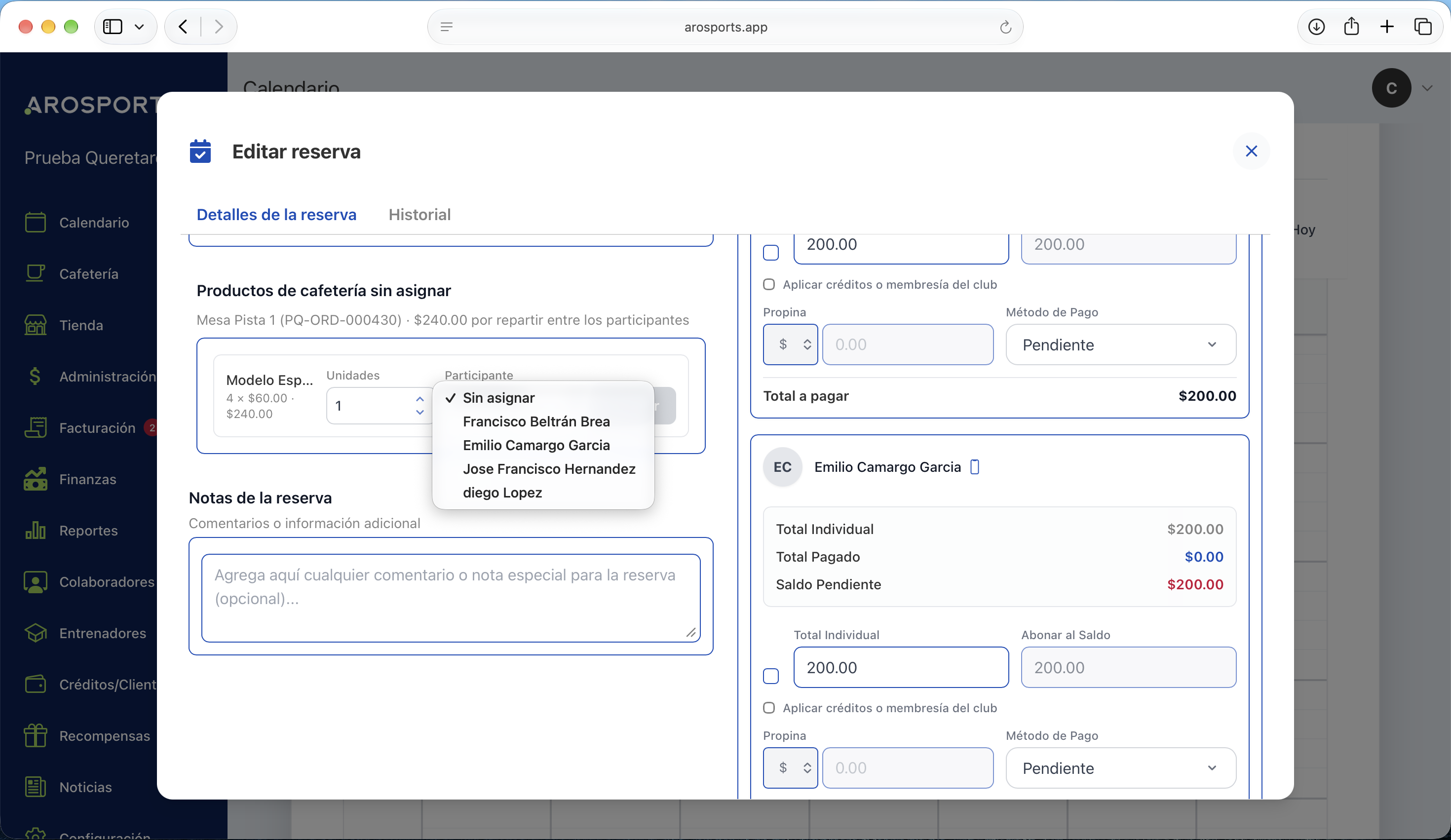1451x840 pixels.
Task: Open the upper Propina currency selector
Action: click(x=790, y=344)
